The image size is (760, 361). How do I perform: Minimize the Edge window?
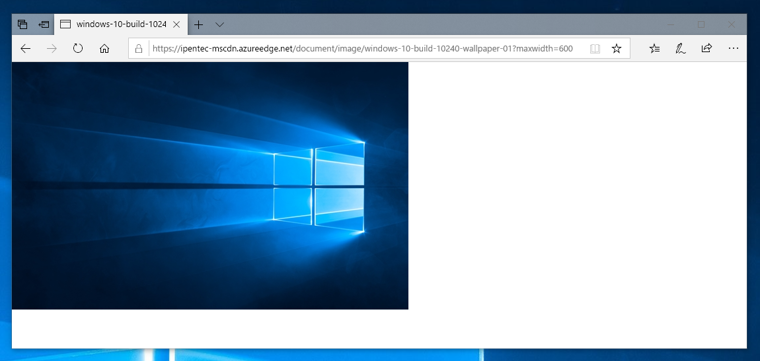pyautogui.click(x=671, y=24)
